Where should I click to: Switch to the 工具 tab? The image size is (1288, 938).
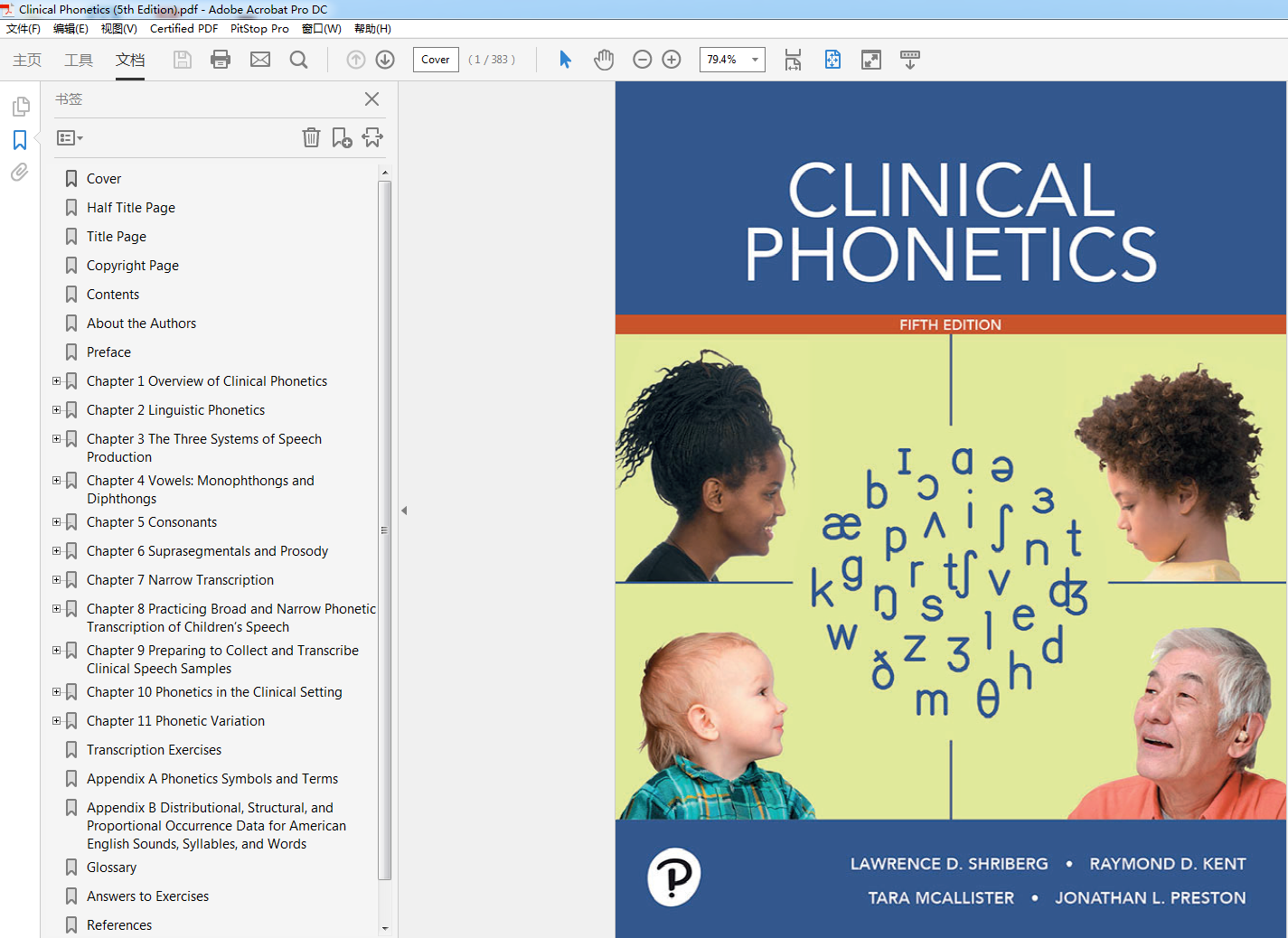click(x=79, y=60)
